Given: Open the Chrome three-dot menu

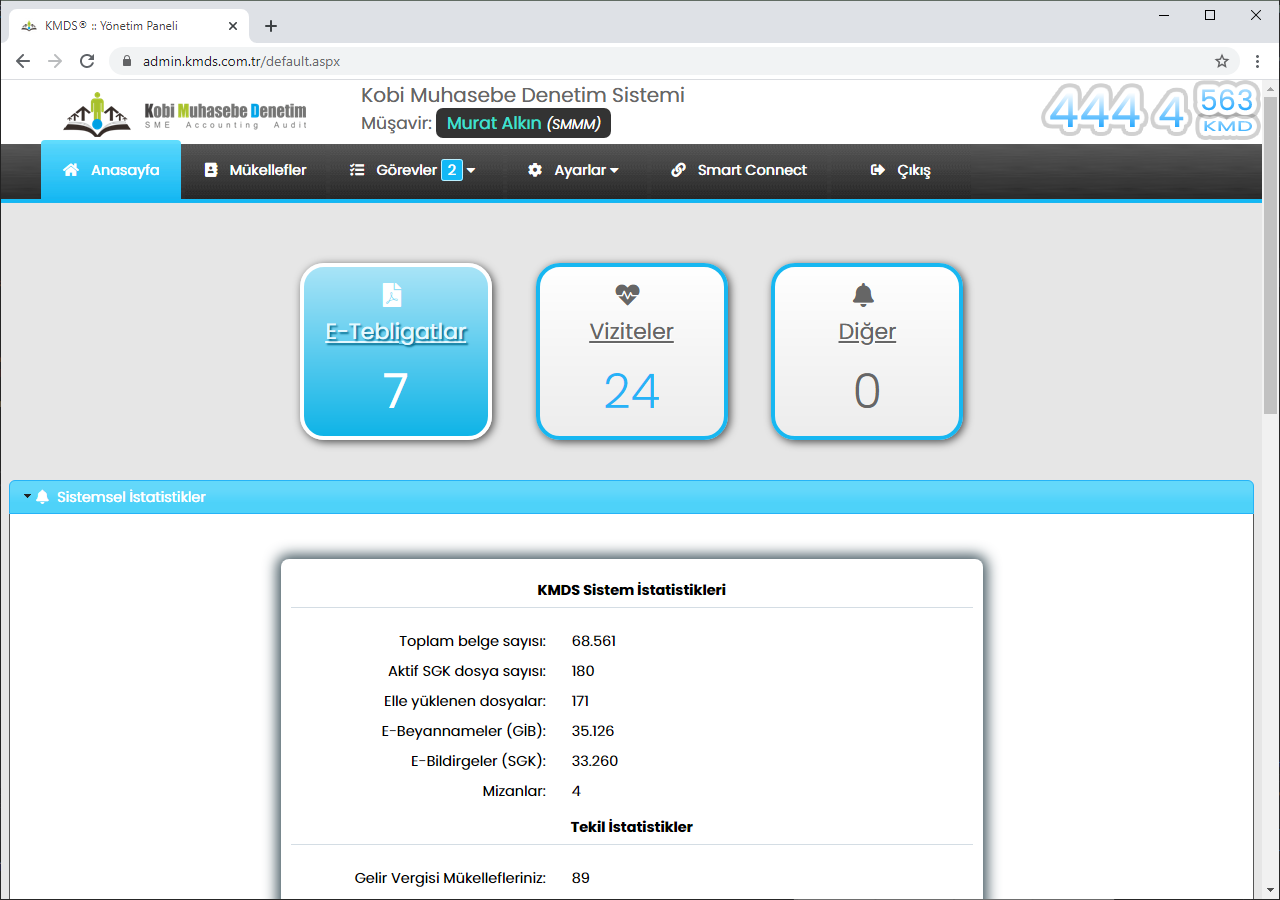Looking at the screenshot, I should (x=1257, y=61).
